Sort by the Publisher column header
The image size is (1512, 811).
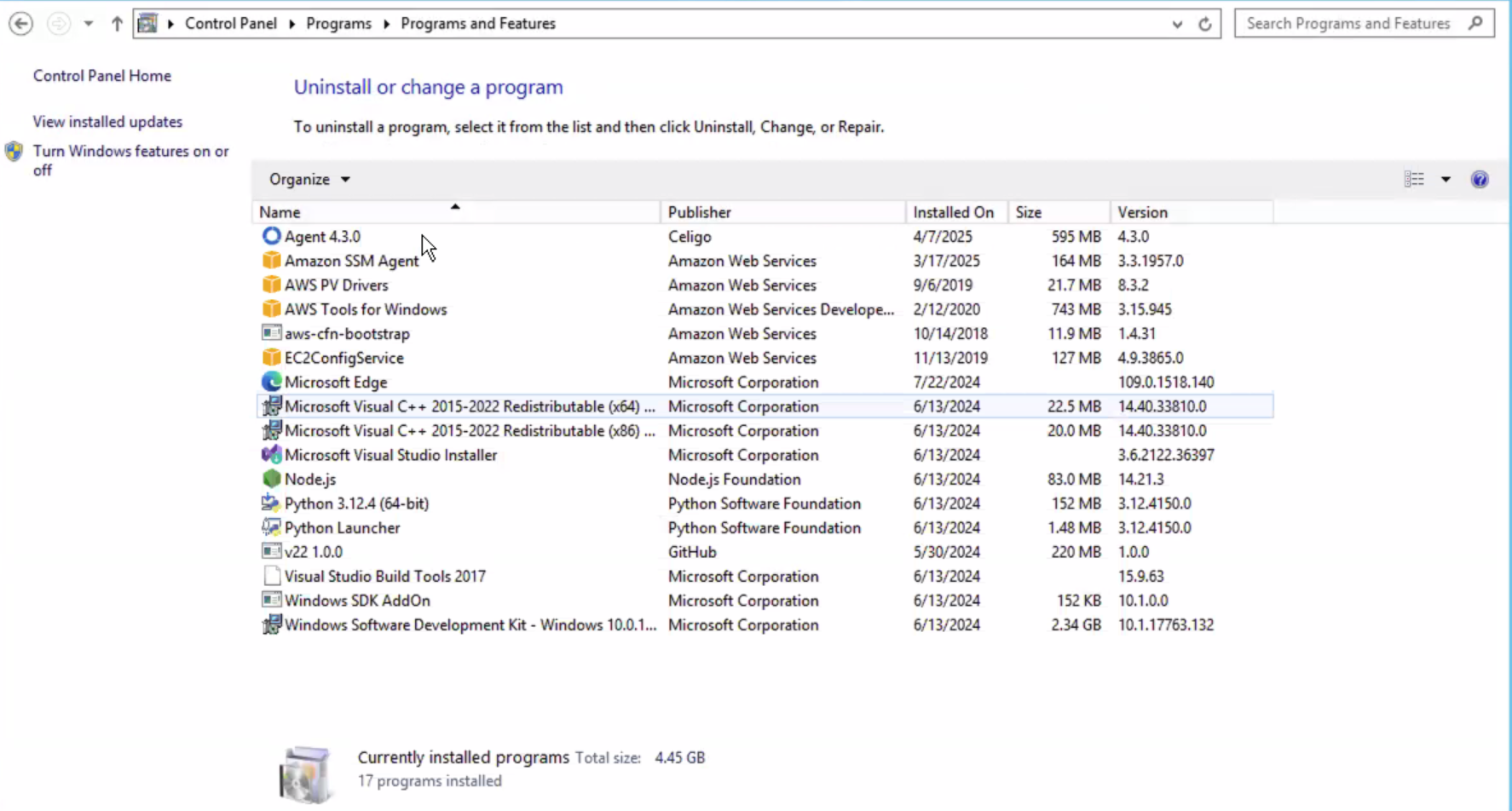pos(782,212)
